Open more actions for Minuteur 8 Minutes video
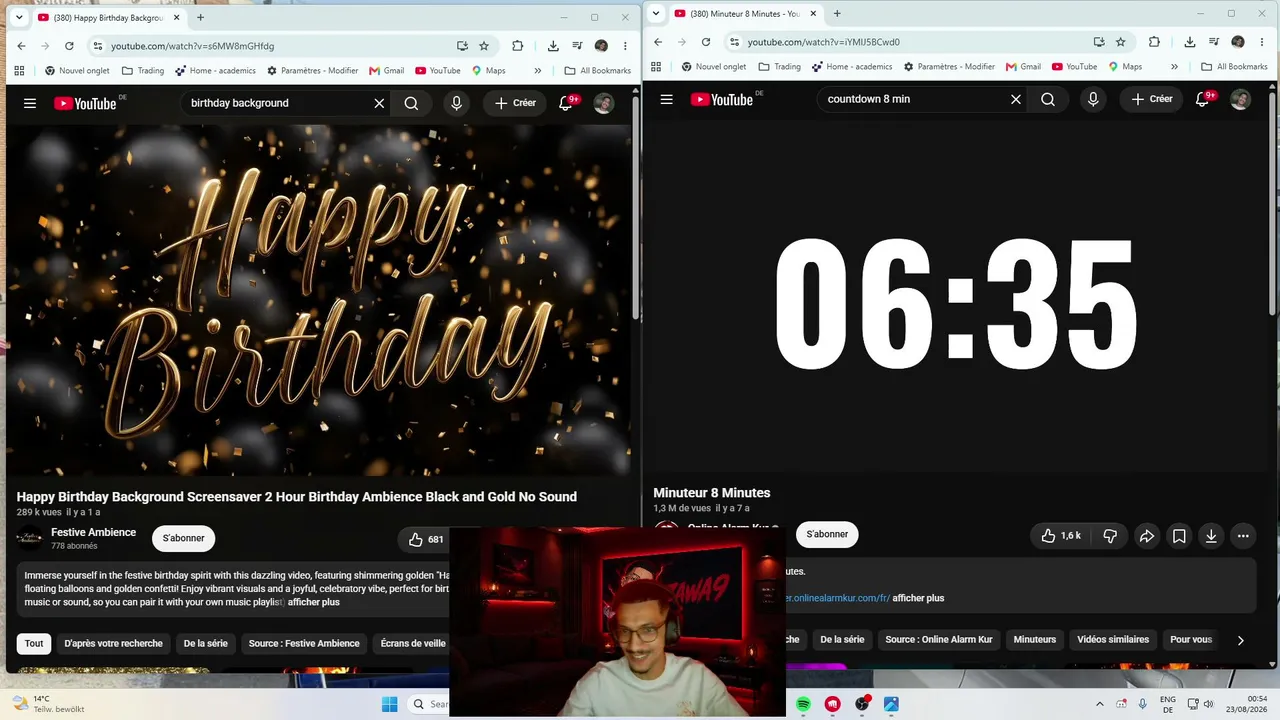Viewport: 1280px width, 720px height. tap(1243, 536)
